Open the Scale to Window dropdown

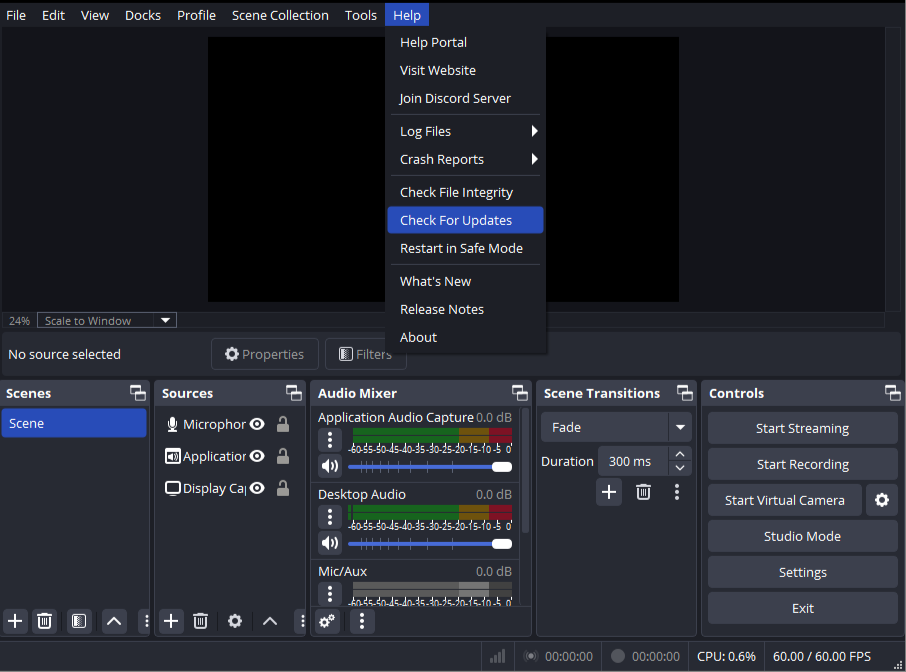tap(107, 321)
